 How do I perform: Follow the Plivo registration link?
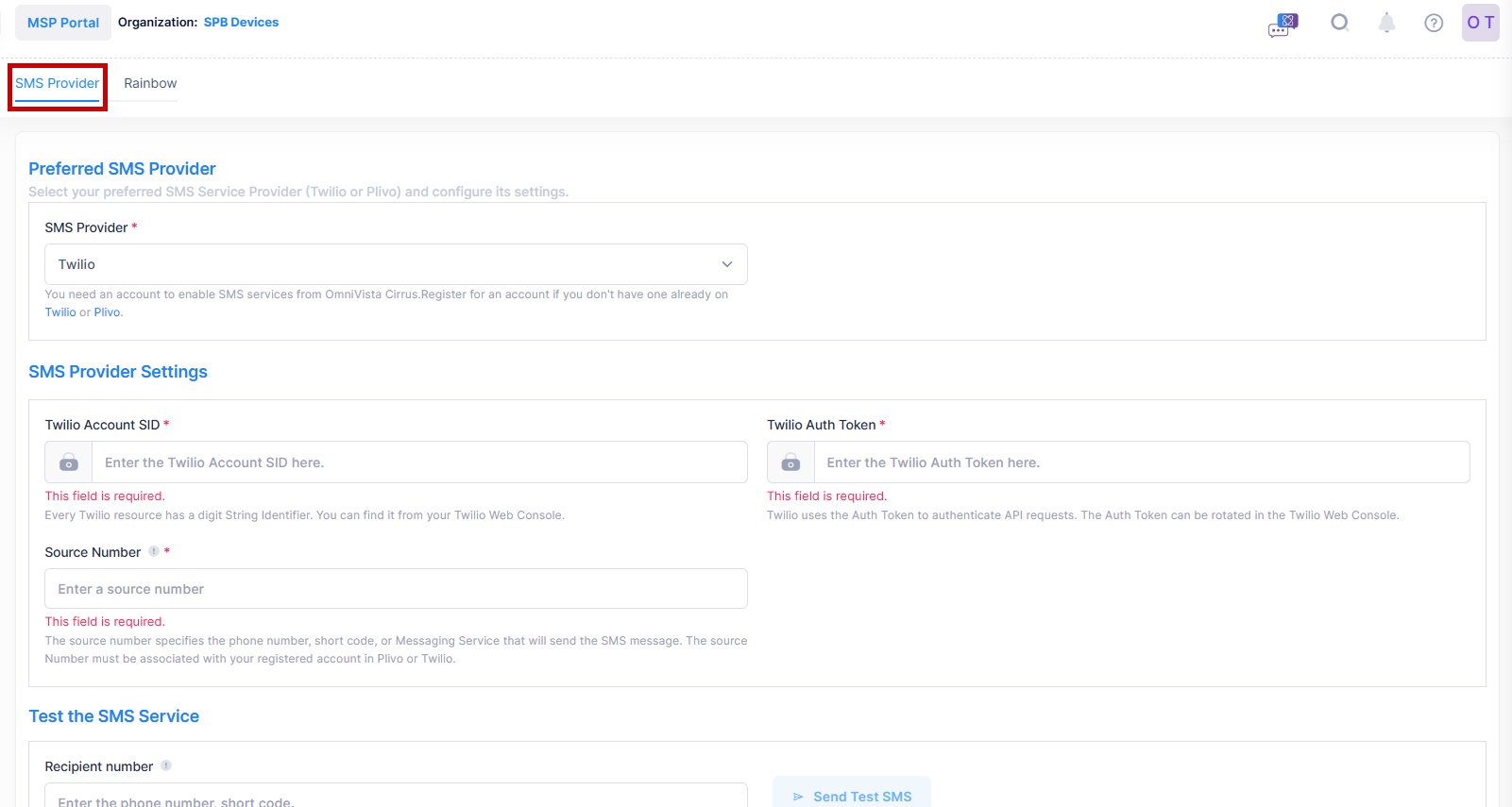107,312
